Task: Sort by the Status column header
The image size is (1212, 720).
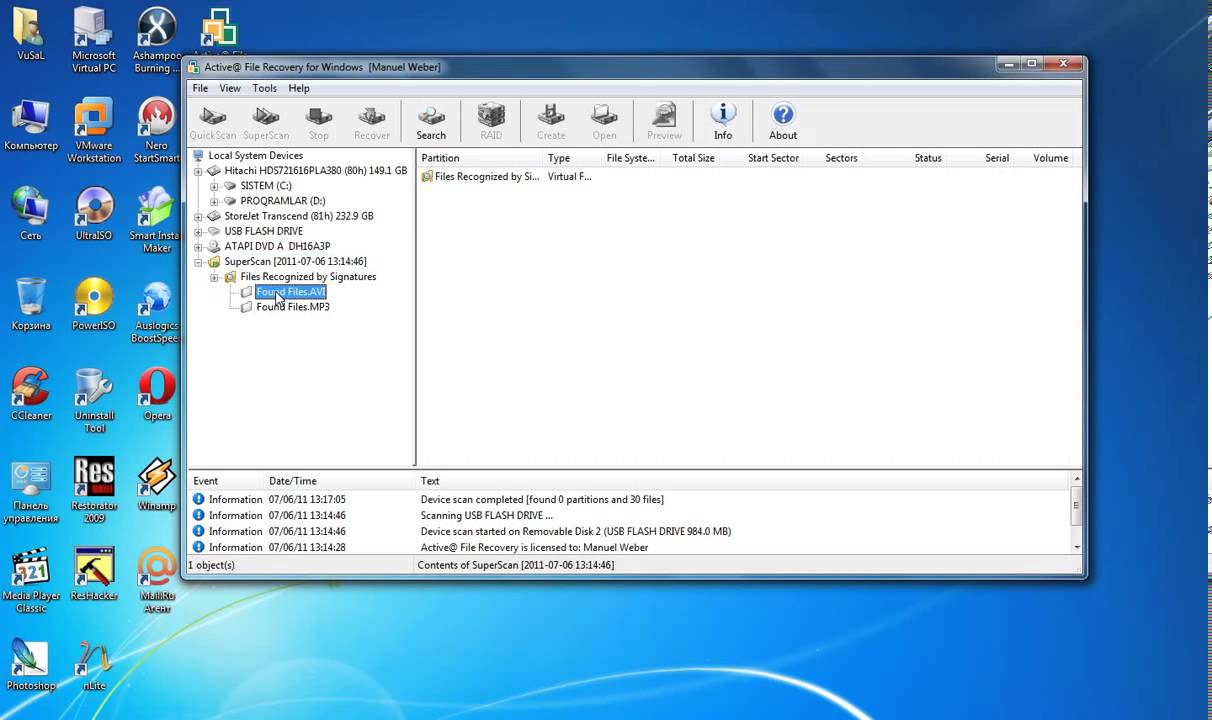Action: pyautogui.click(x=928, y=158)
